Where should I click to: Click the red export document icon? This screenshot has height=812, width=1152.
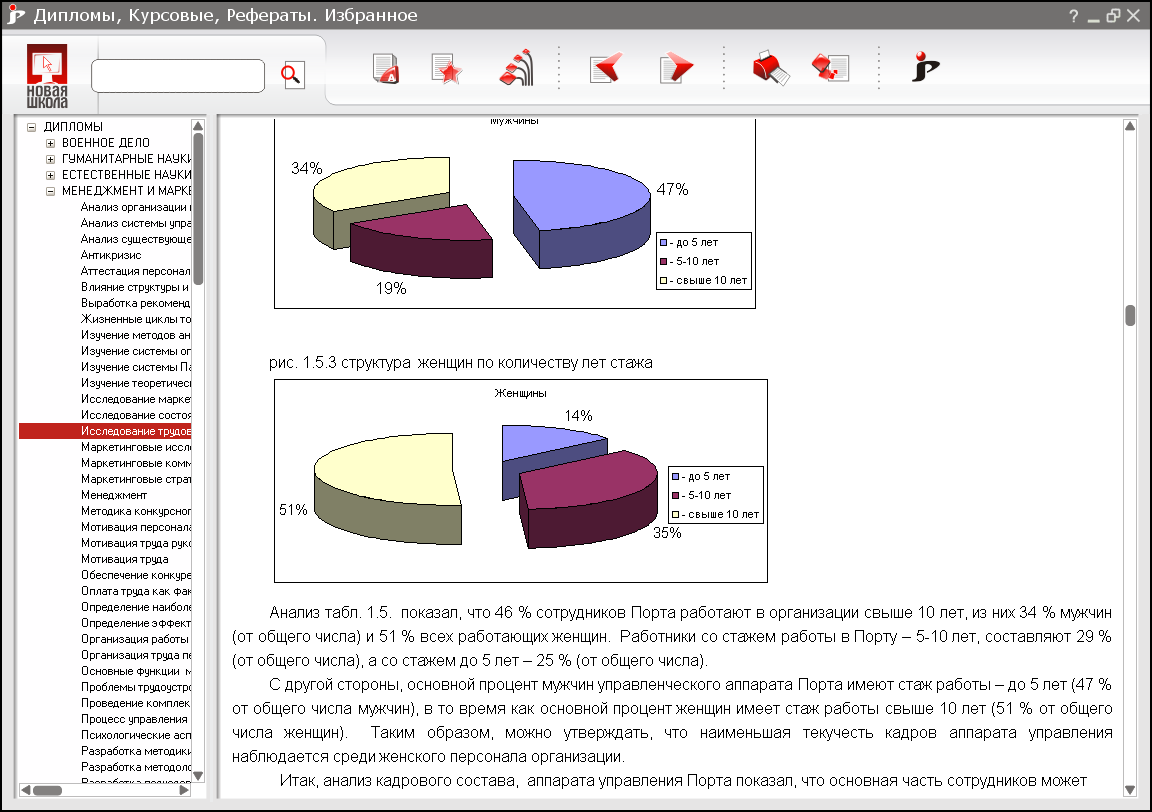[831, 68]
